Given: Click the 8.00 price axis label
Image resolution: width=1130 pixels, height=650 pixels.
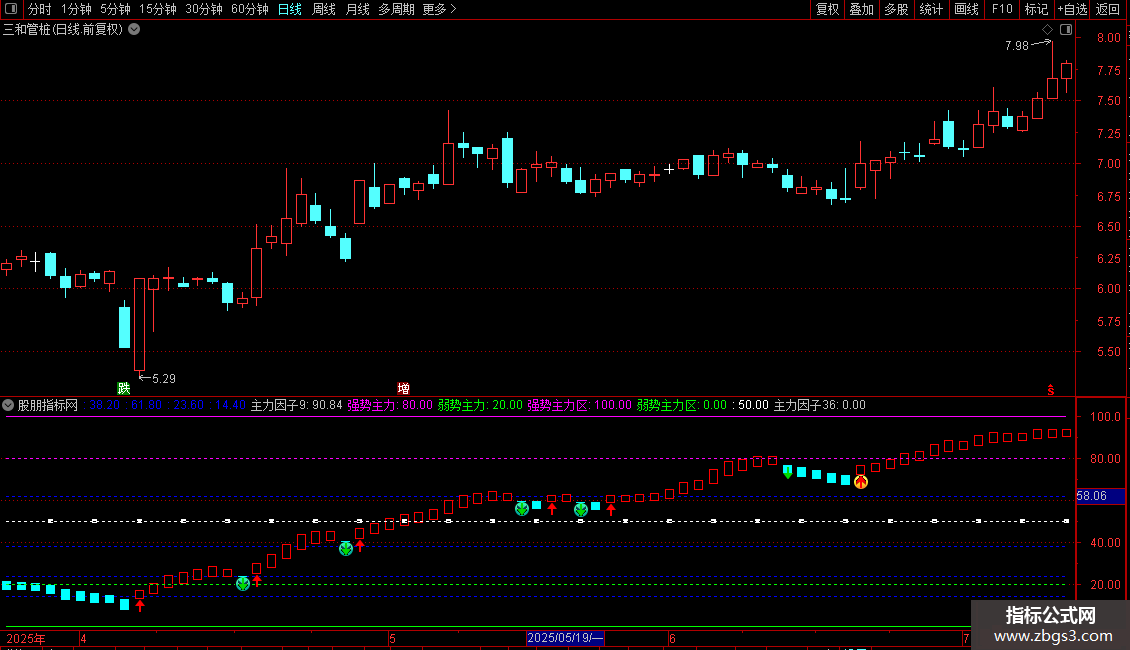Looking at the screenshot, I should click(x=1108, y=37).
